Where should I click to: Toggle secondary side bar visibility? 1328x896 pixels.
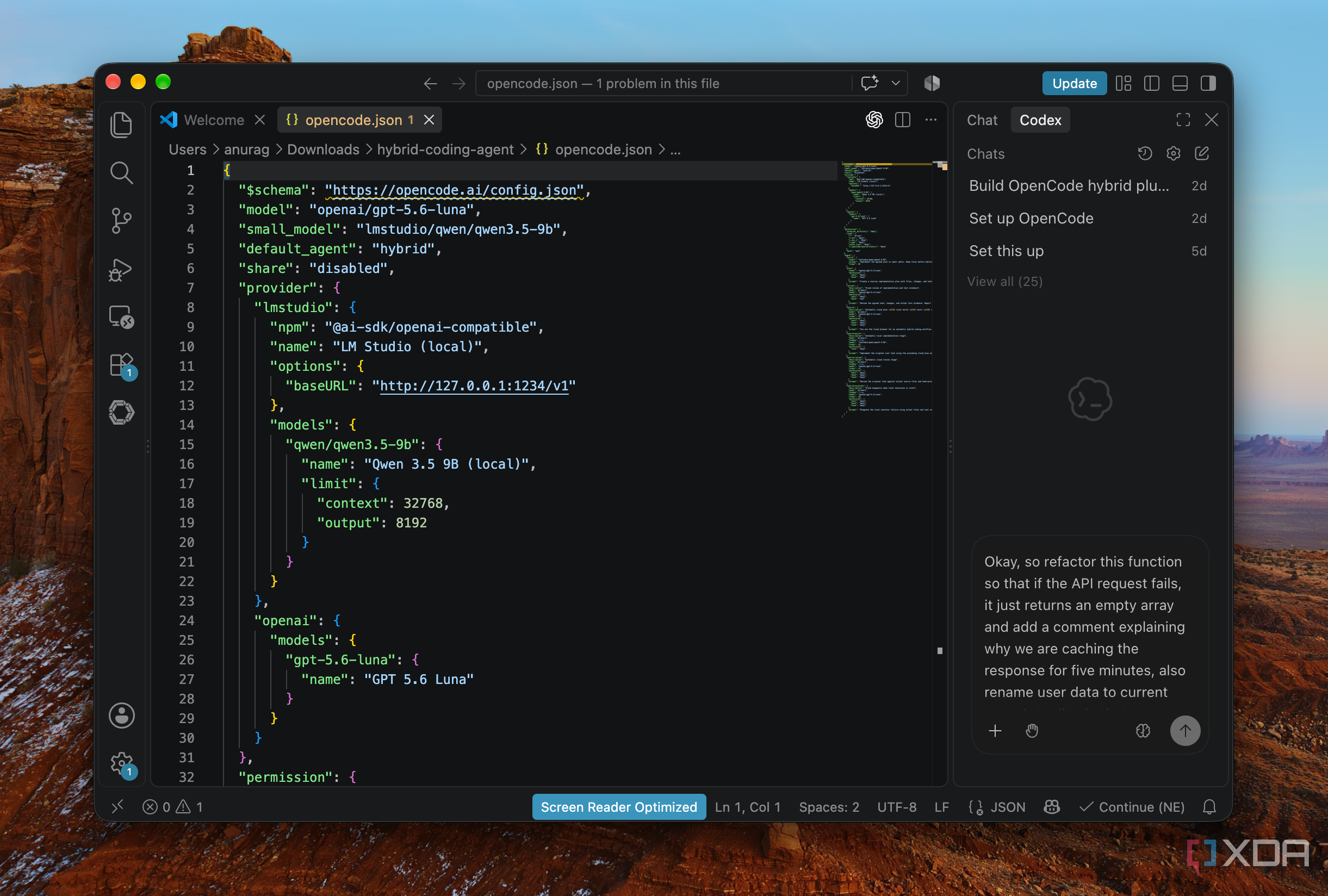(x=1207, y=83)
